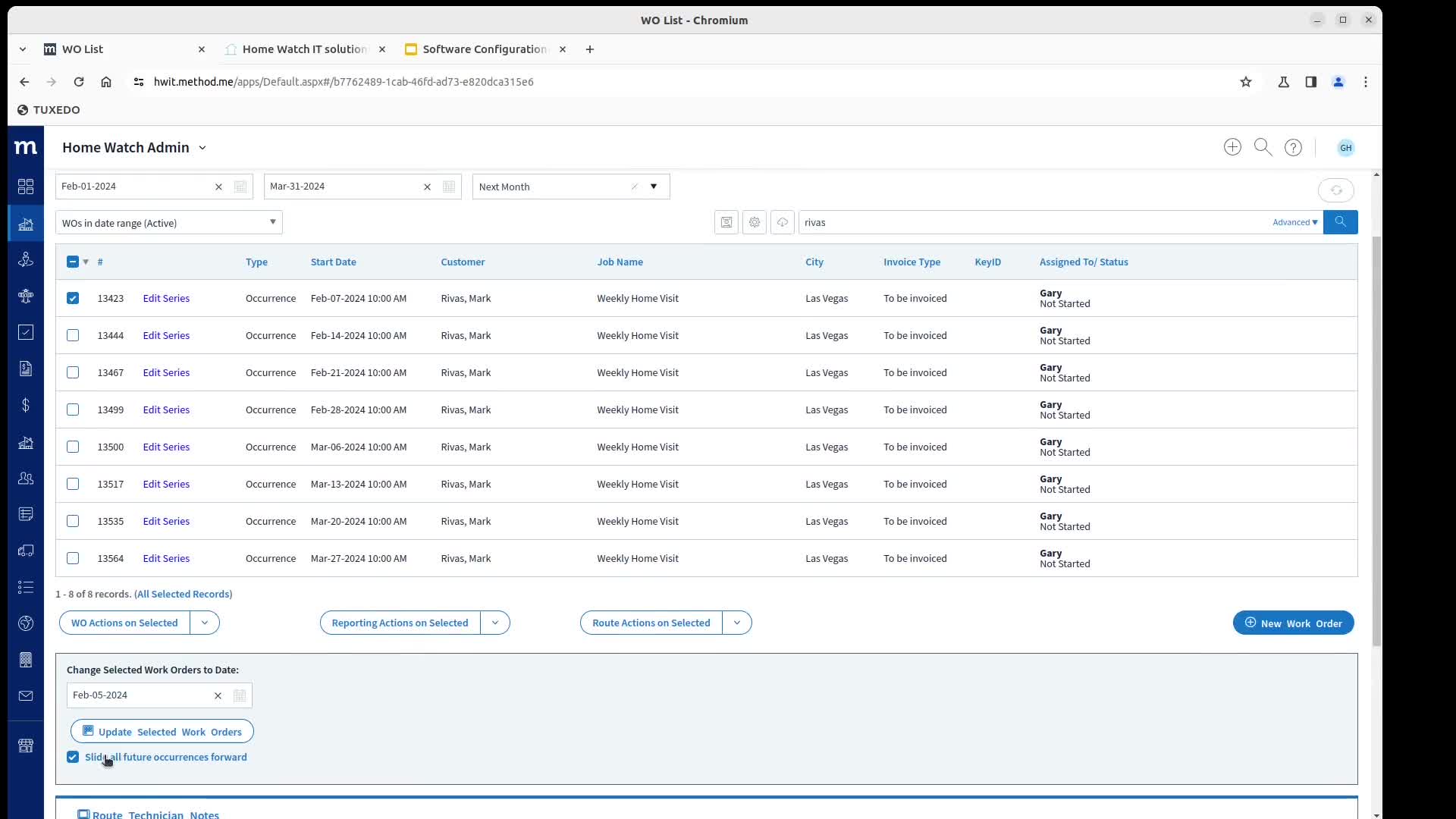
Task: Select the dollar sign billing icon
Action: coord(25,406)
